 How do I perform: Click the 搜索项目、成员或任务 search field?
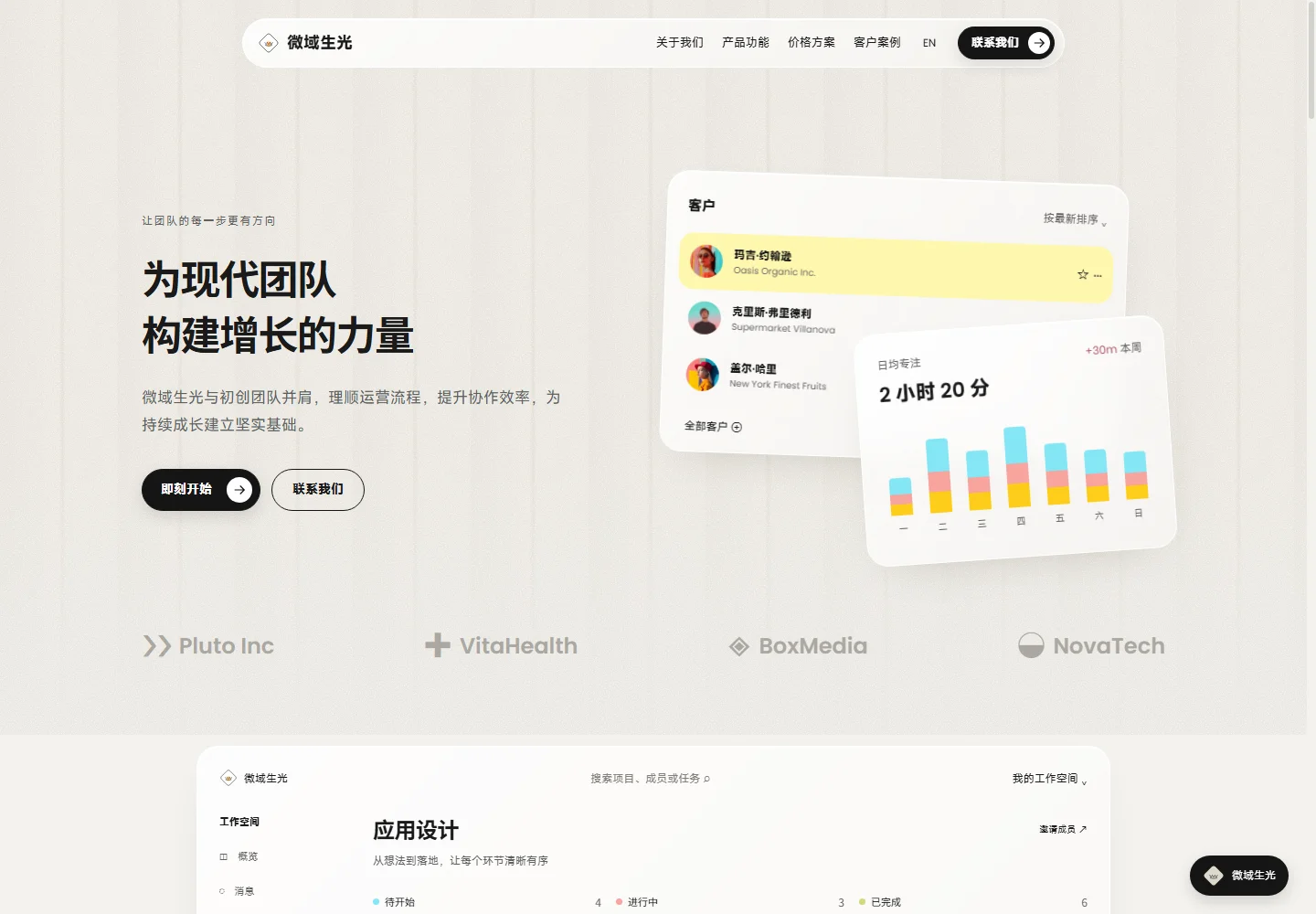click(x=650, y=779)
